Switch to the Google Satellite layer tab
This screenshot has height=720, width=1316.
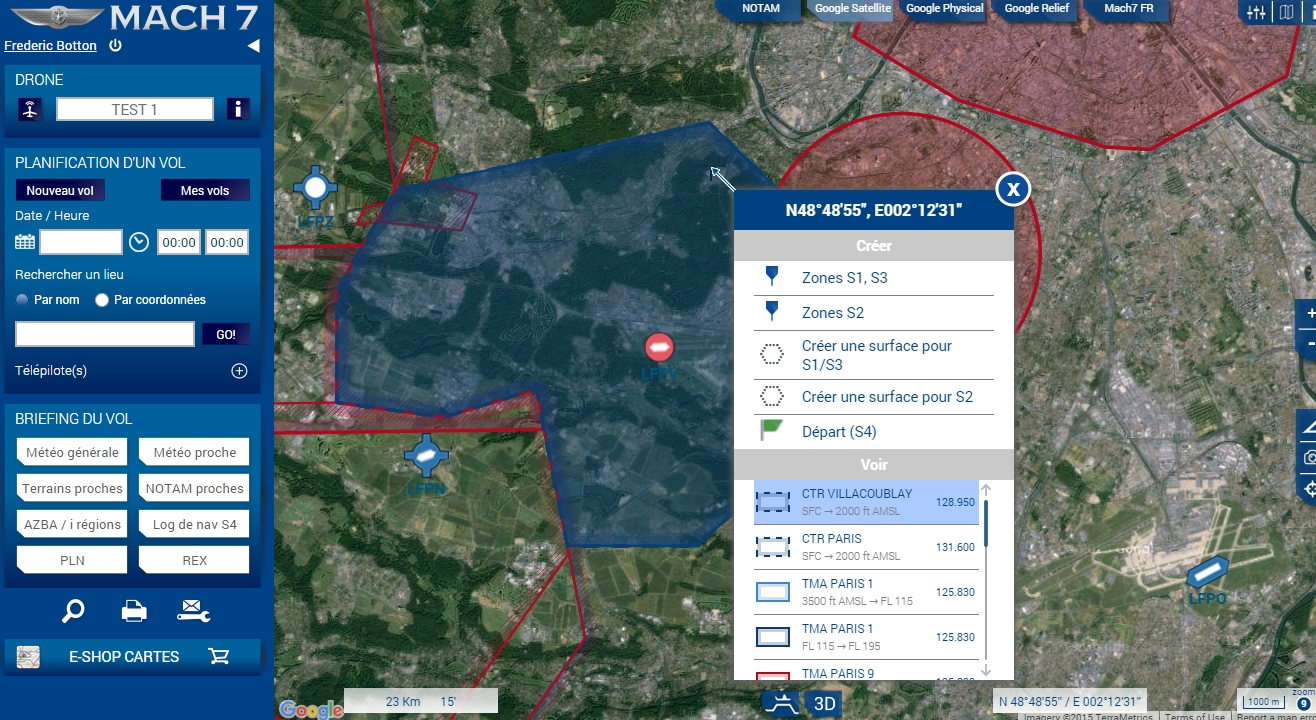852,9
